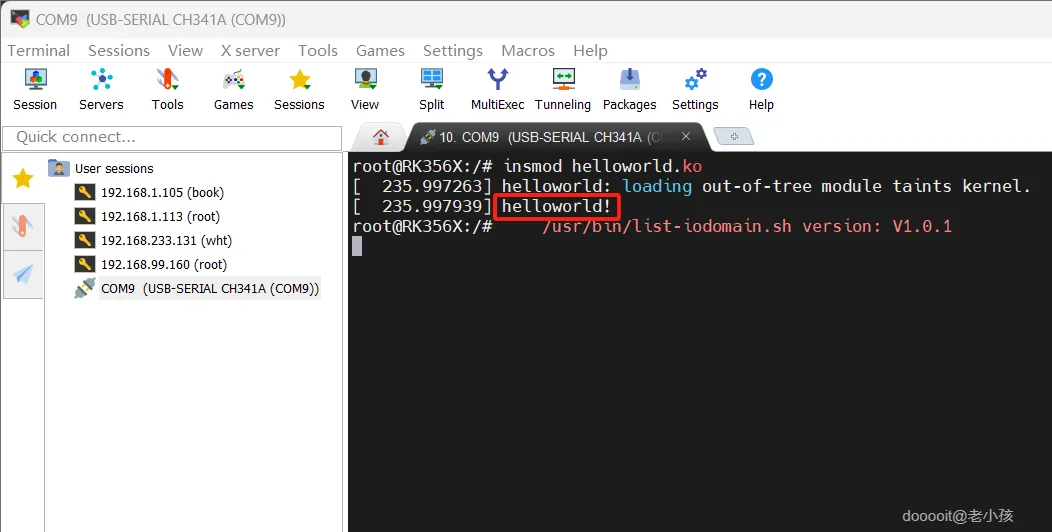Click the '/usr/bin/list-iodomain.sh' red text
This screenshot has height=532, width=1052.
click(x=667, y=226)
